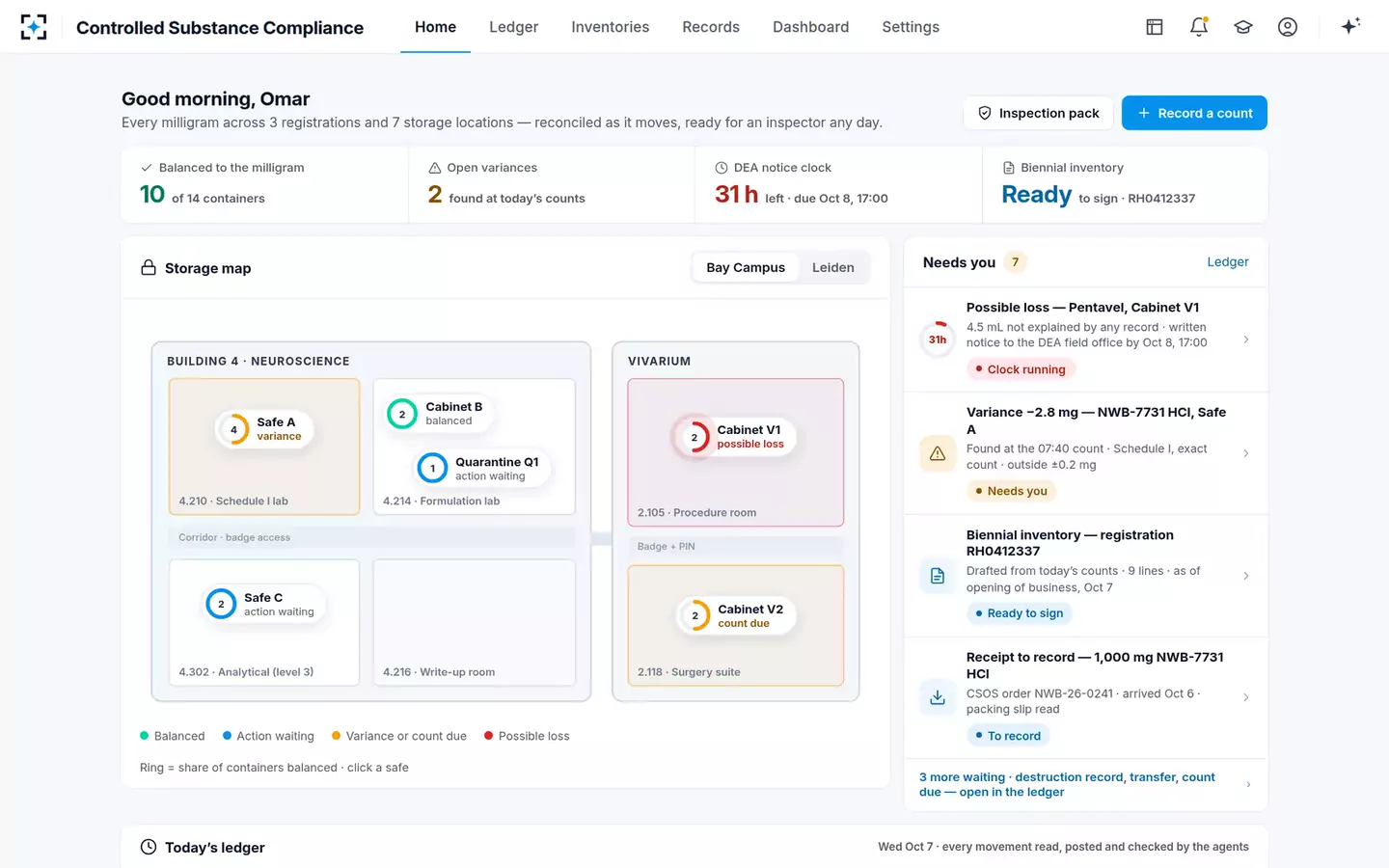This screenshot has width=1389, height=868.
Task: Select the Safe A variance ring
Action: [233, 429]
